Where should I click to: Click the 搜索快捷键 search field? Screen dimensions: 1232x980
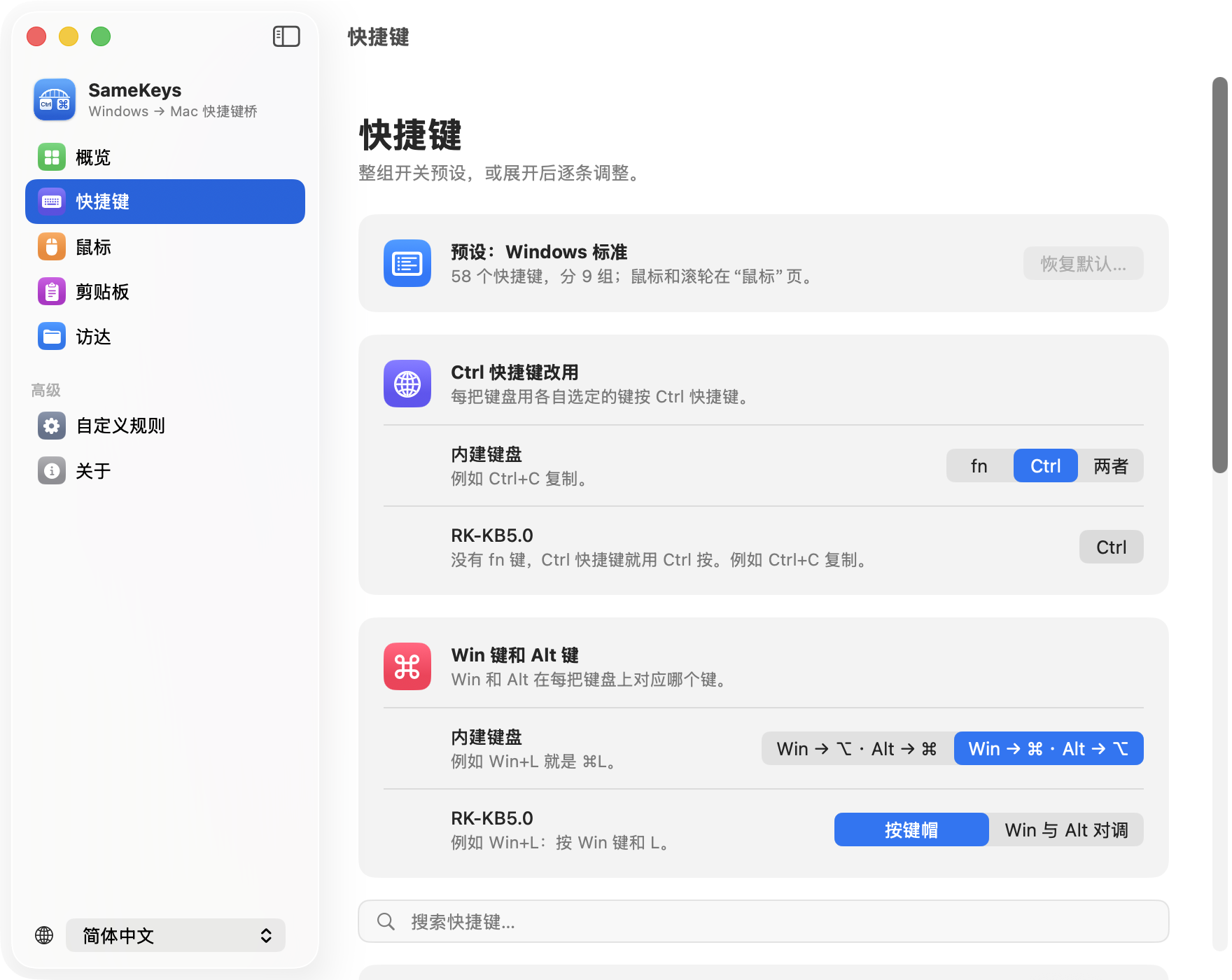point(764,921)
